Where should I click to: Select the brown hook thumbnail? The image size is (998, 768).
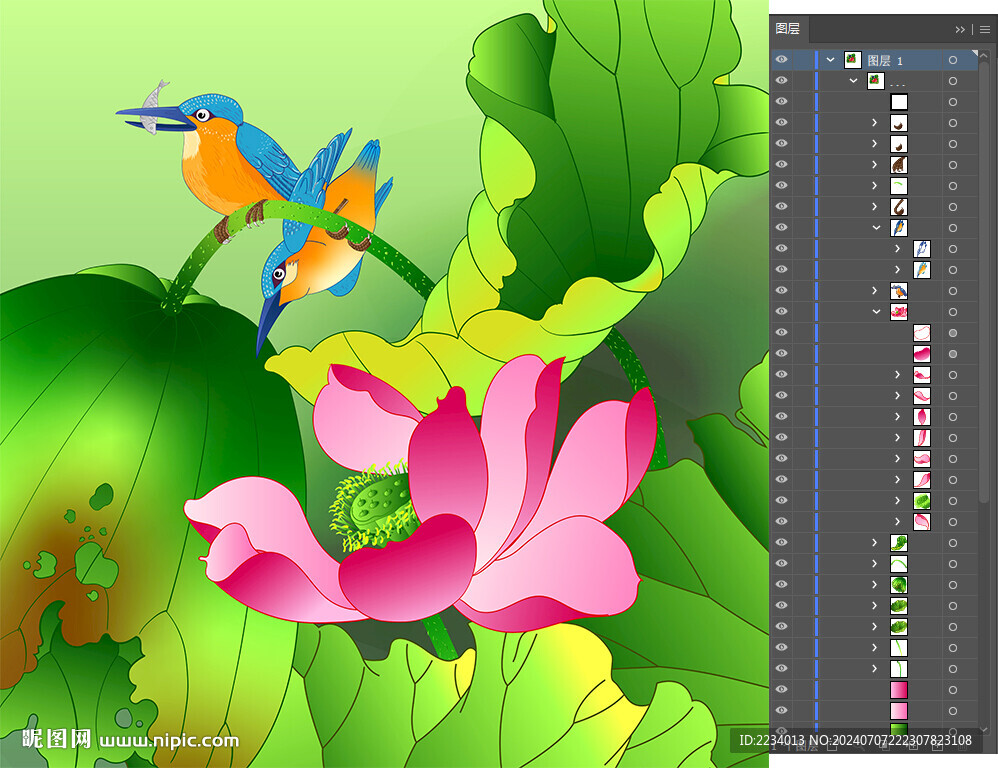click(x=899, y=207)
